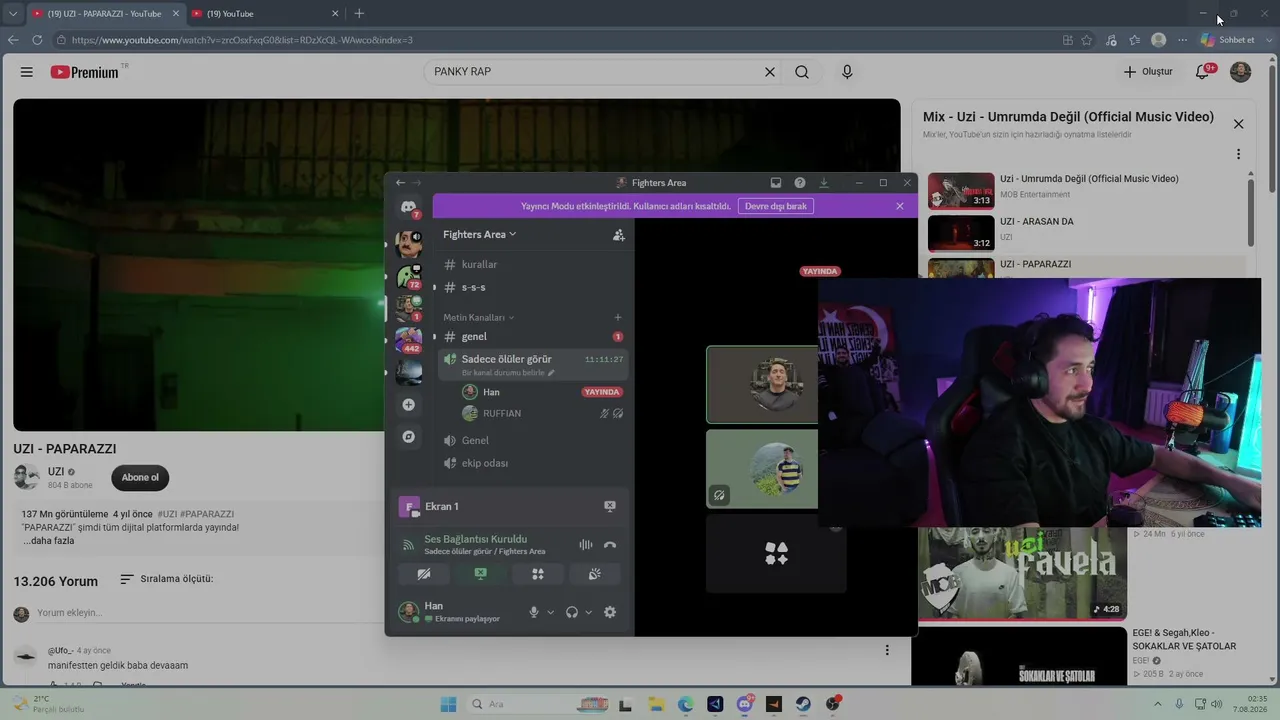Start YouTube voice search with microphone
1280x720 pixels.
point(847,72)
